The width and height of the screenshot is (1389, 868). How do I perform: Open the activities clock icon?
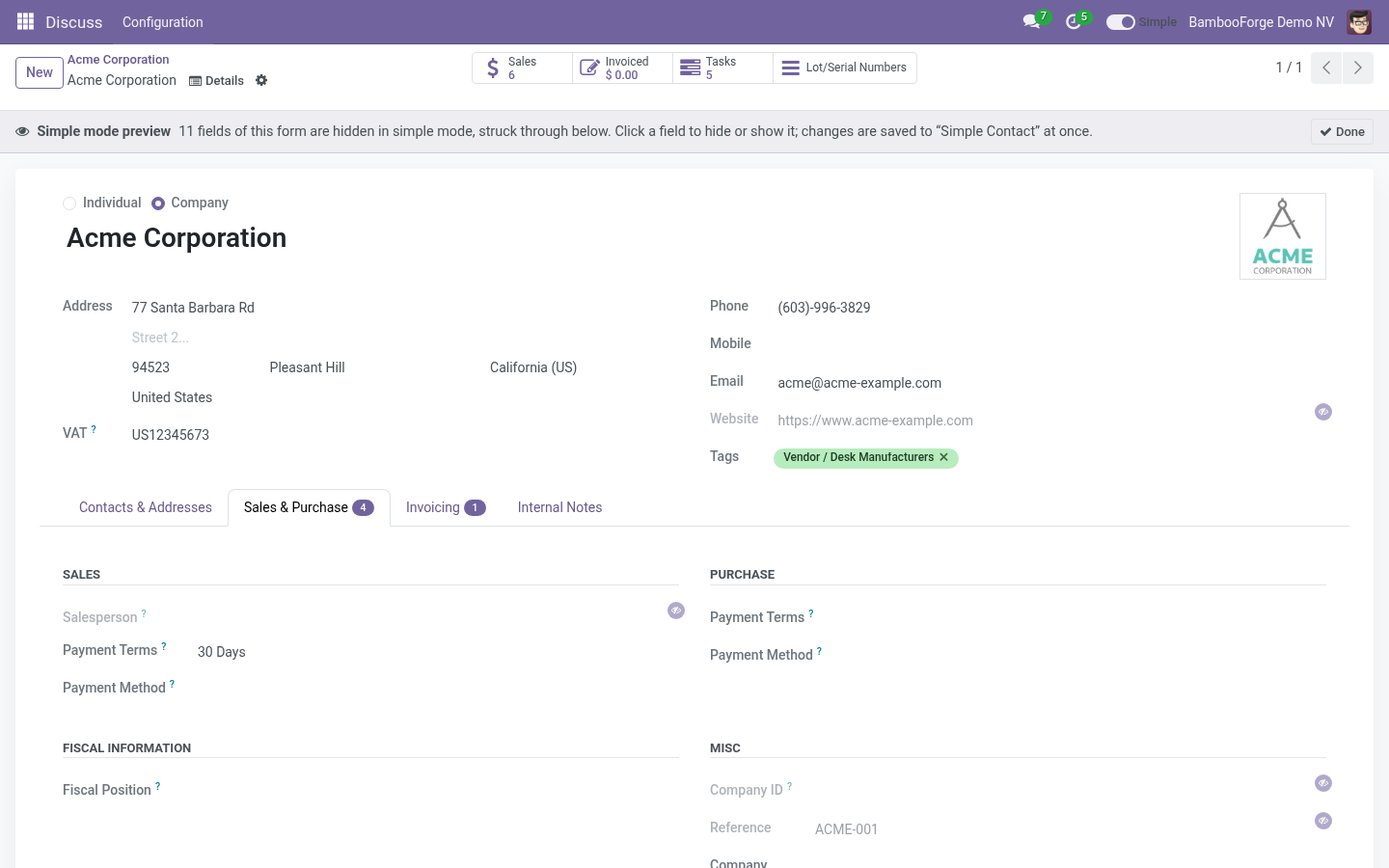[x=1074, y=21]
